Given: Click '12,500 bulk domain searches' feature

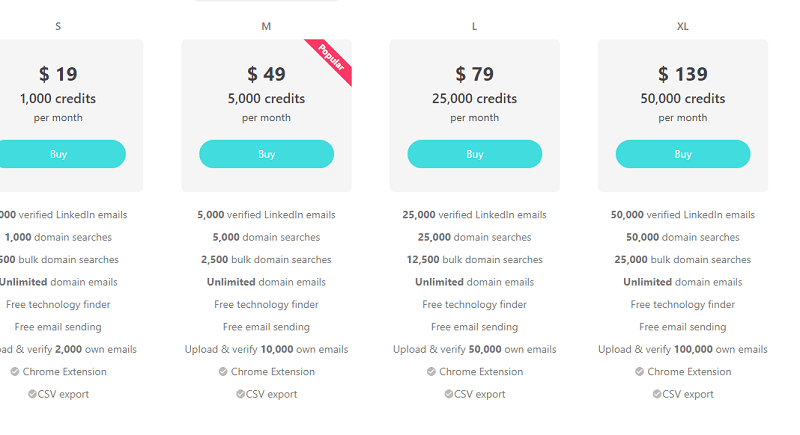Looking at the screenshot, I should tap(474, 260).
